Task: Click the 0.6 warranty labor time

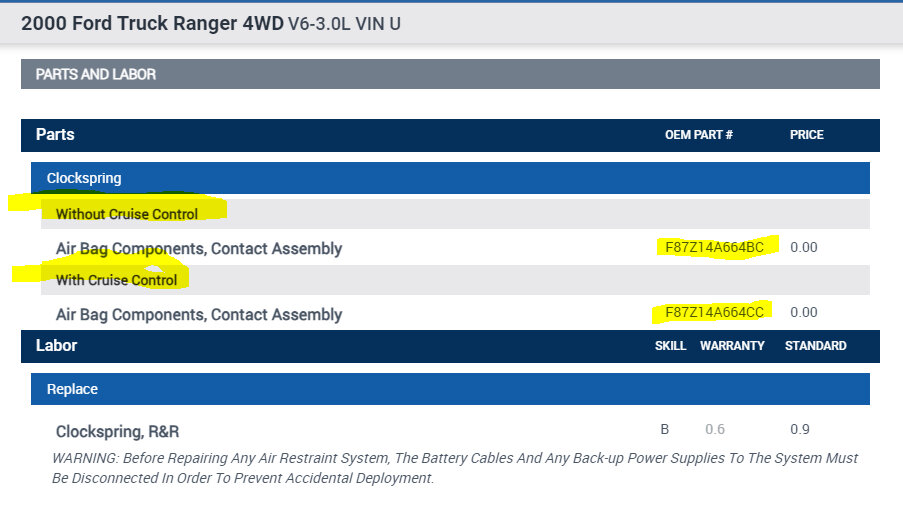Action: pyautogui.click(x=714, y=430)
